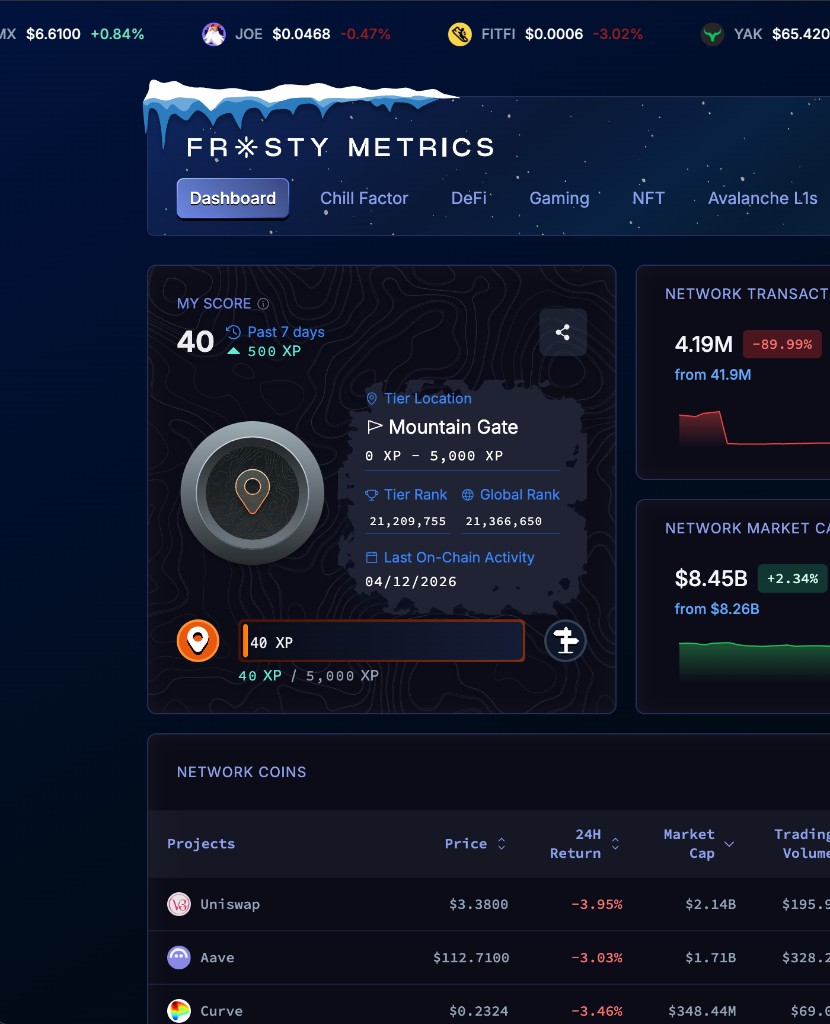
Task: Switch to the Chill Factor tab
Action: (x=364, y=198)
